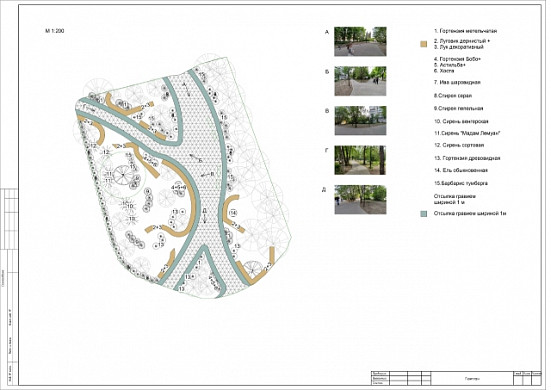551x390 pixels.
Task: Select legend entry 2. Луговик дернистый +
Action: [x=462, y=41]
